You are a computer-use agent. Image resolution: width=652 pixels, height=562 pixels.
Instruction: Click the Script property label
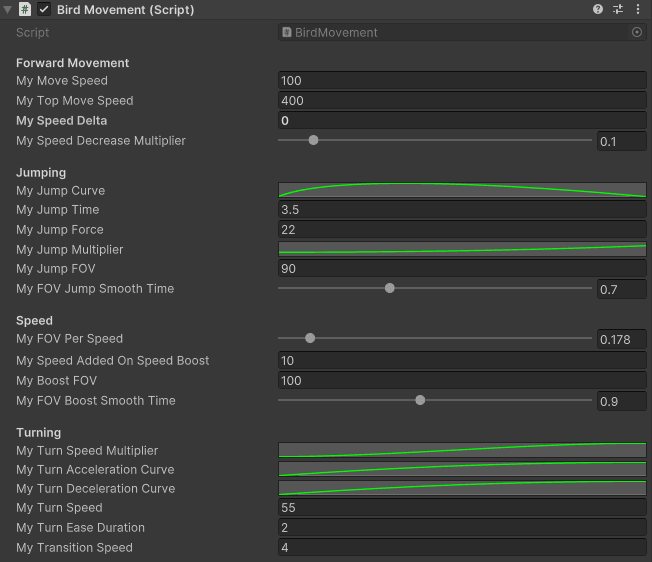coord(32,32)
